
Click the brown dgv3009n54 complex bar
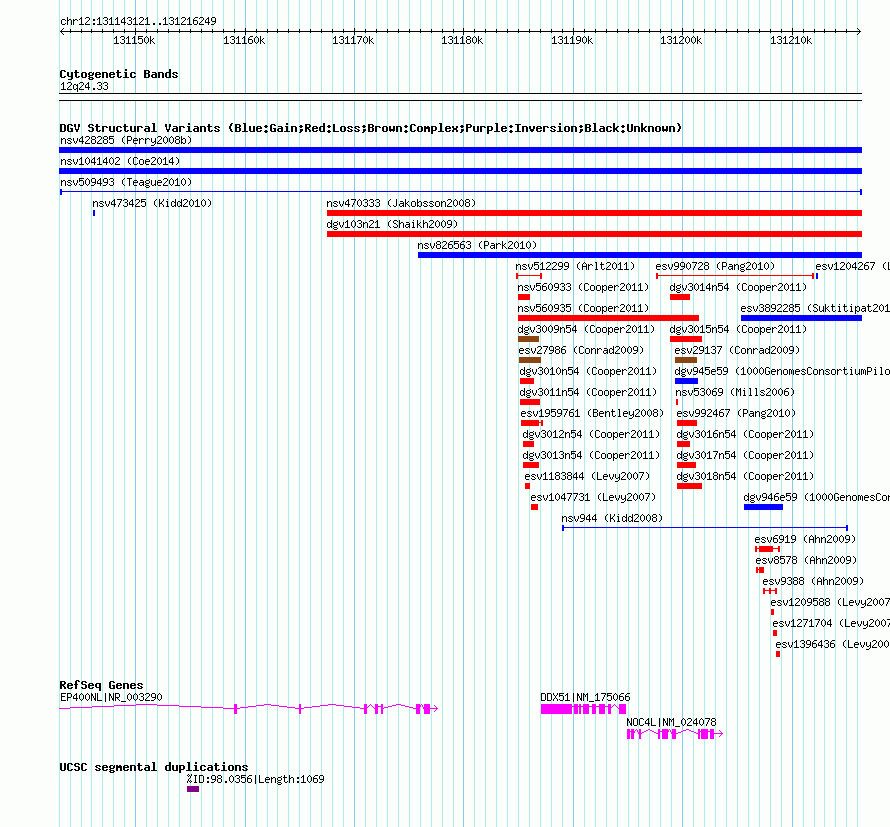[x=528, y=339]
